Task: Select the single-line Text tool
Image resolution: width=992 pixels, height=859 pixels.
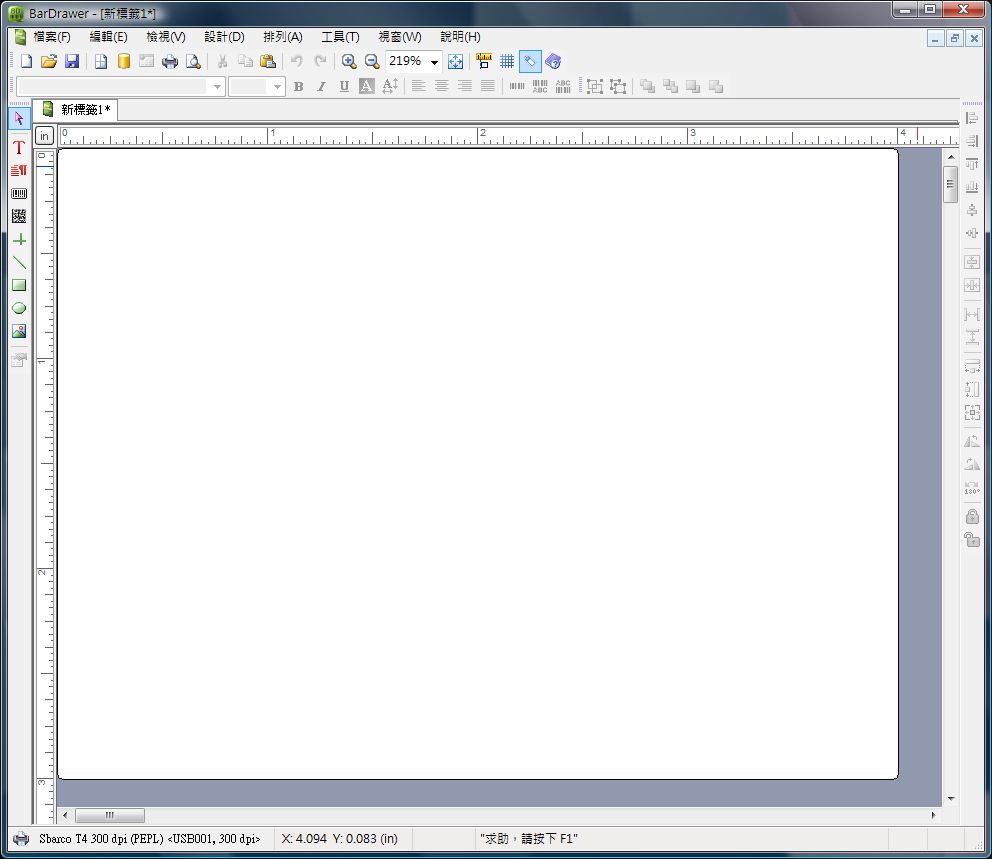Action: (19, 147)
